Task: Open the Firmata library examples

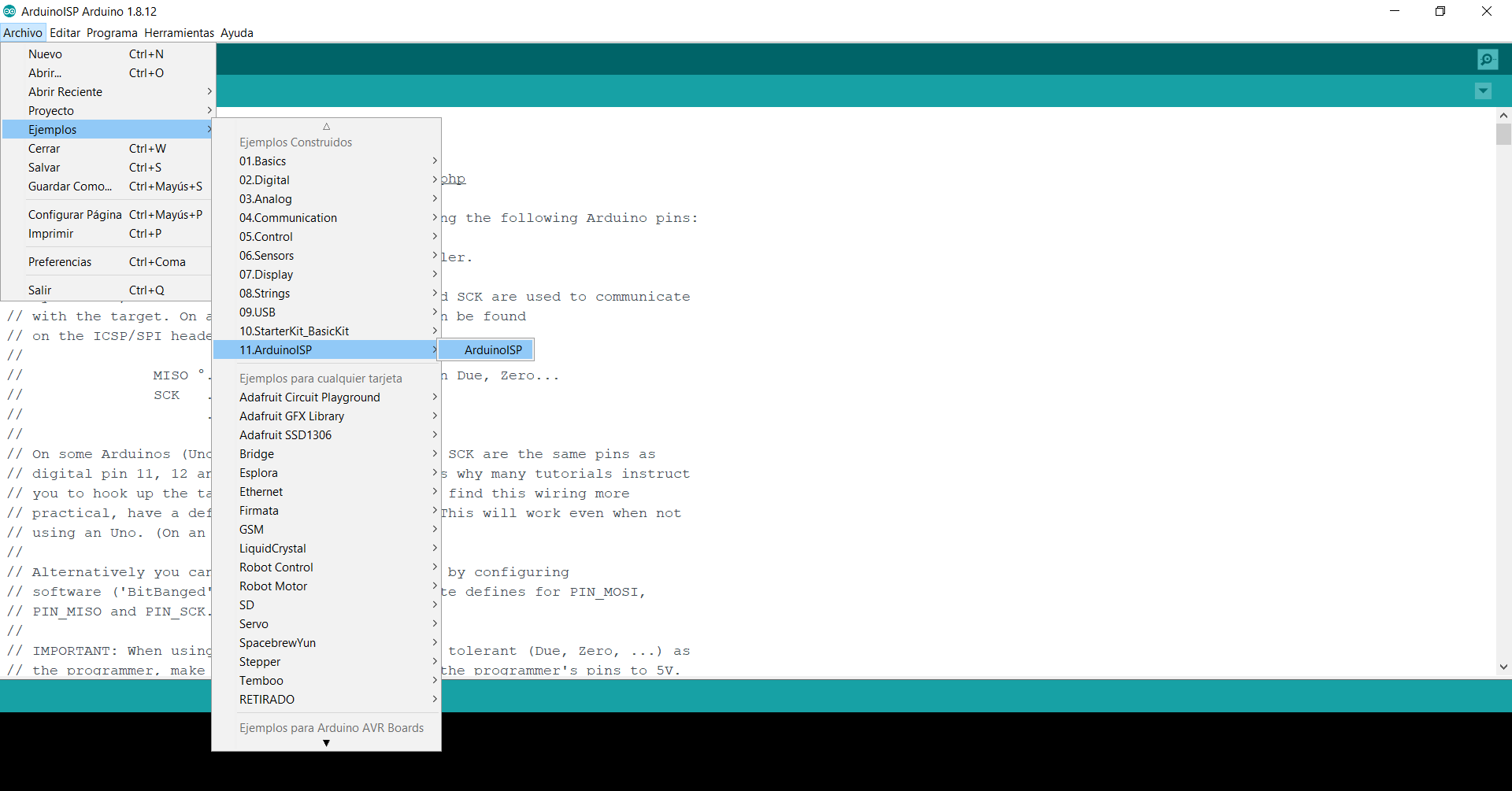Action: pos(326,511)
